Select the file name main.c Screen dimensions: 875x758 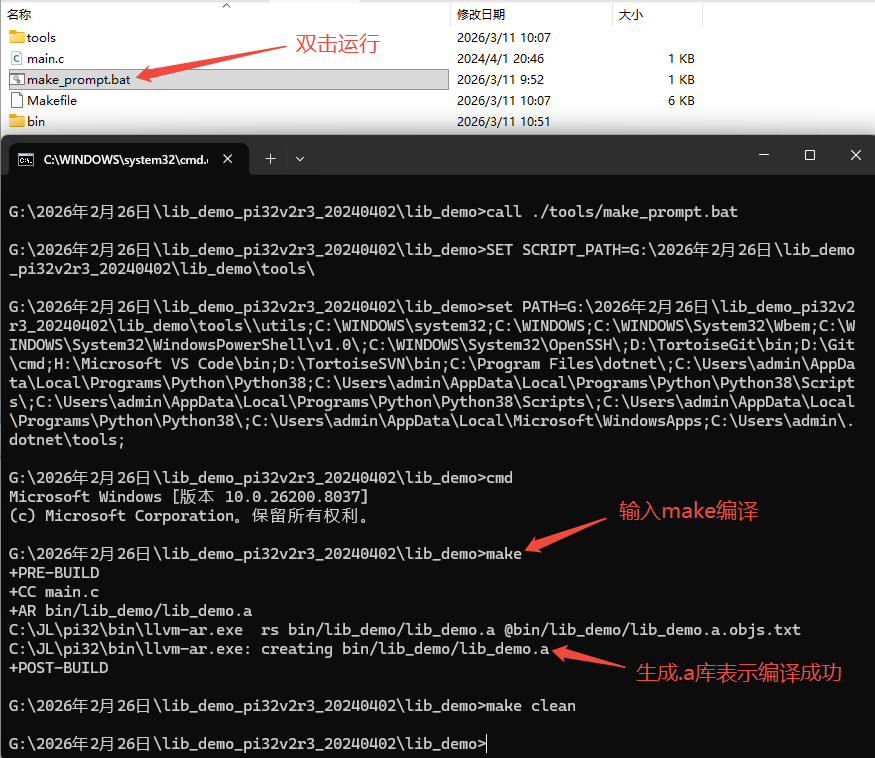click(x=46, y=59)
